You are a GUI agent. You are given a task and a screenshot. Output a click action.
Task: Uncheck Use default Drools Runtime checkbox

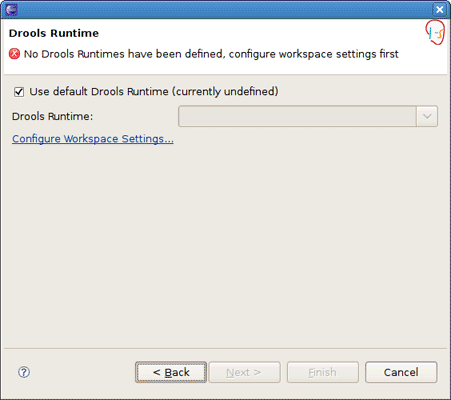tap(19, 92)
